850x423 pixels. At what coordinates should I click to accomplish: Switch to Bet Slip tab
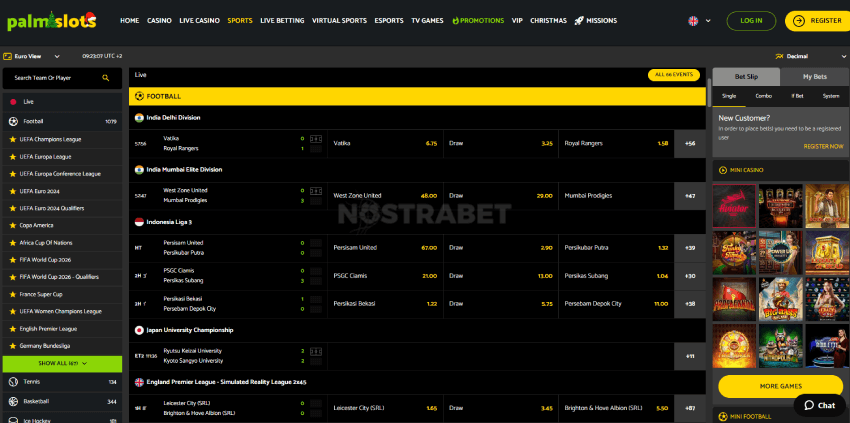tap(746, 77)
